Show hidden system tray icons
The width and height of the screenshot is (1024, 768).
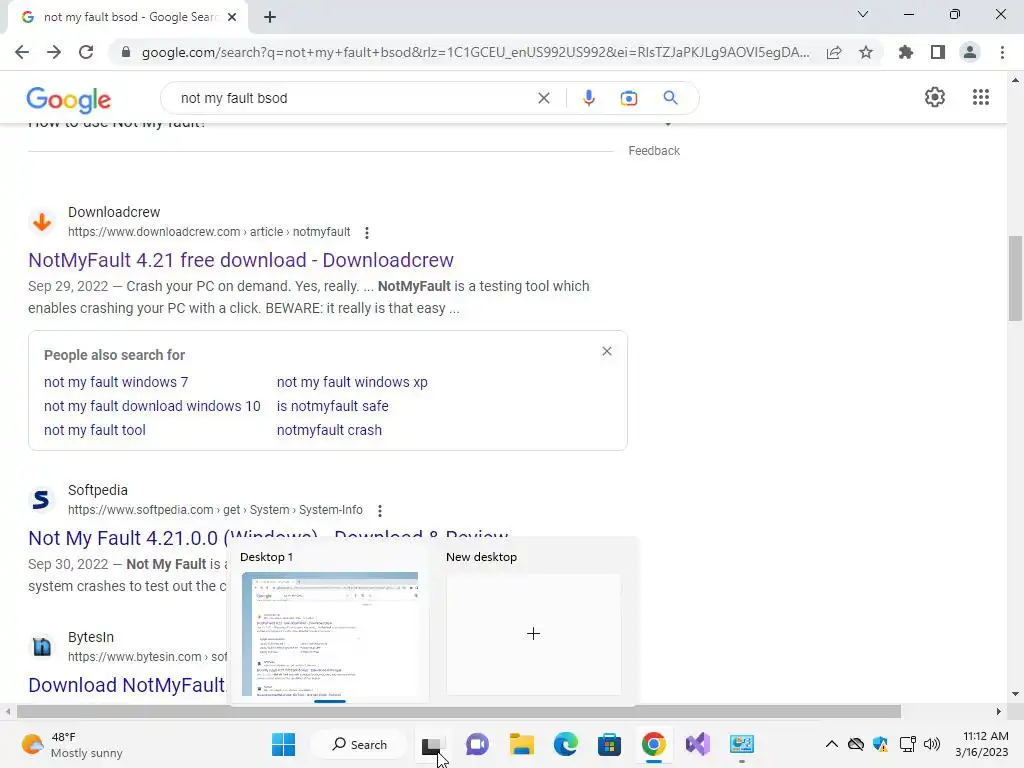point(831,744)
